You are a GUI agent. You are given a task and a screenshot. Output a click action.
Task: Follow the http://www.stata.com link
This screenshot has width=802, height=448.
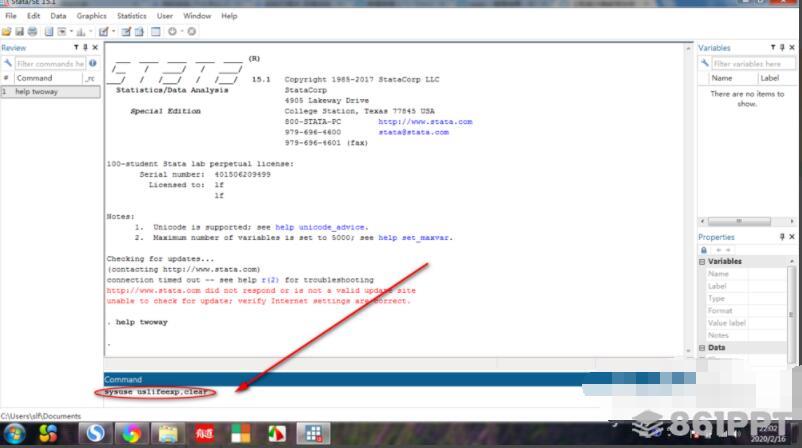(x=425, y=122)
